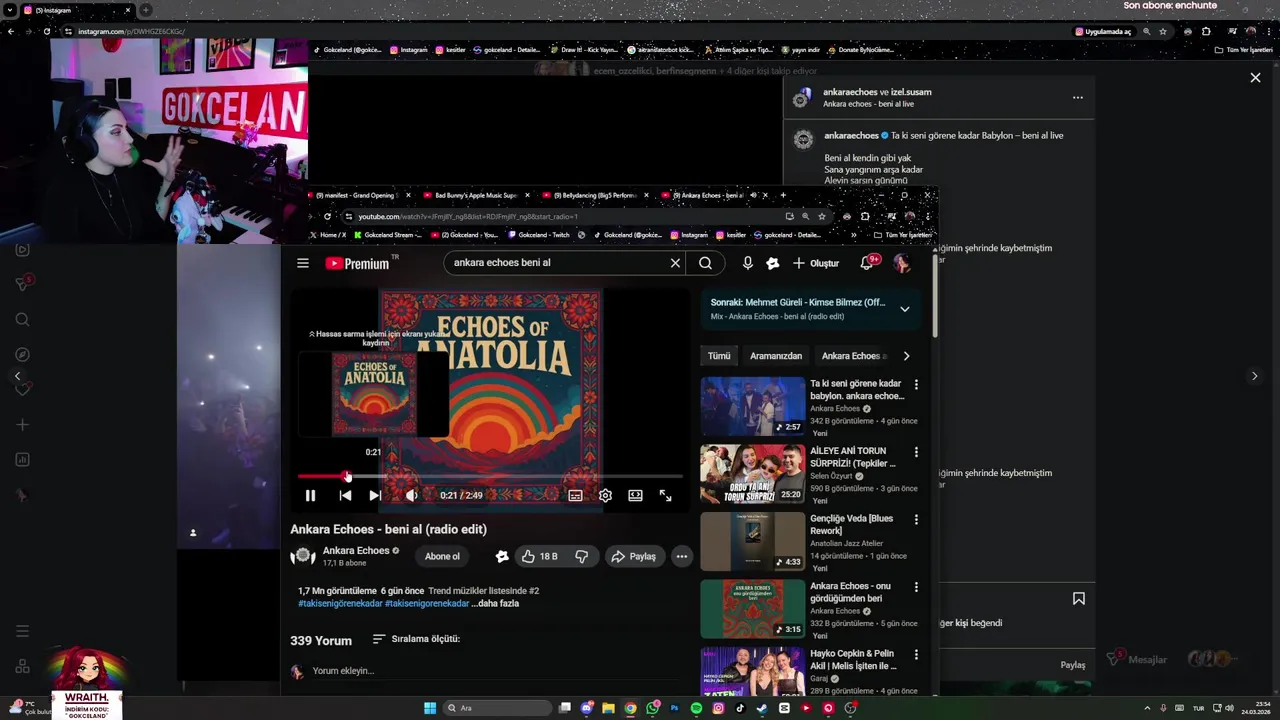Show more filter chips with arrow
The width and height of the screenshot is (1280, 720).
coord(906,356)
